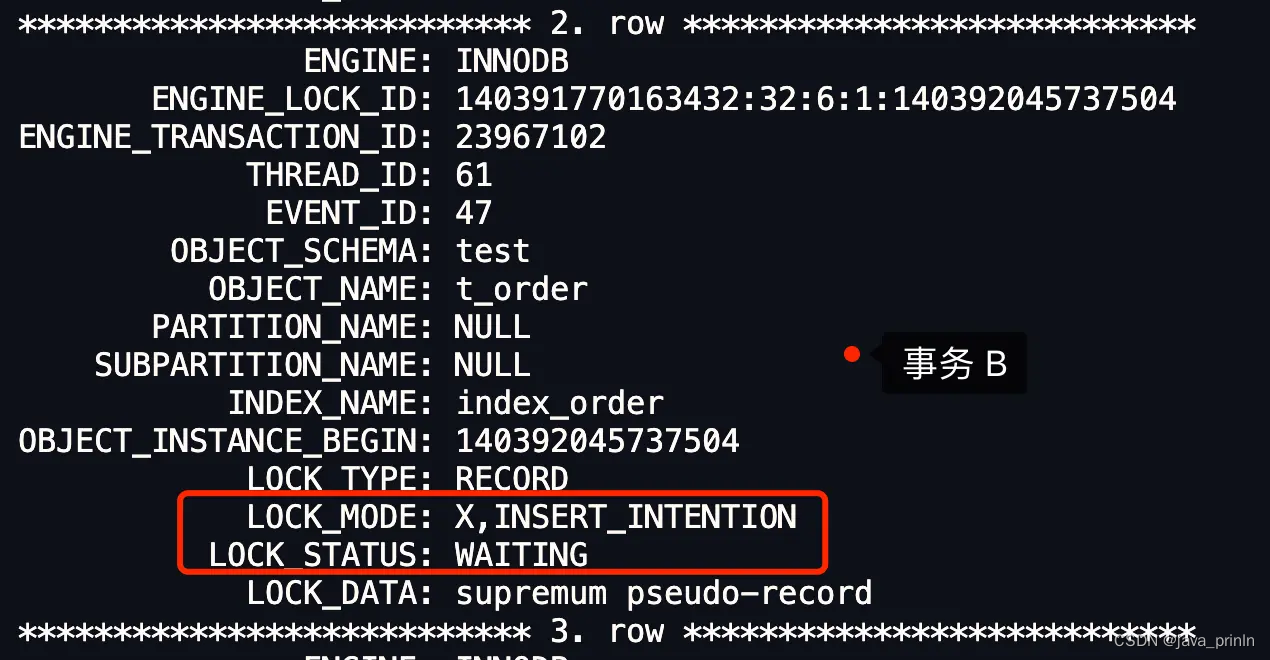The image size is (1270, 660).
Task: Click OBJECT_SCHEMA value test
Action: click(x=493, y=251)
